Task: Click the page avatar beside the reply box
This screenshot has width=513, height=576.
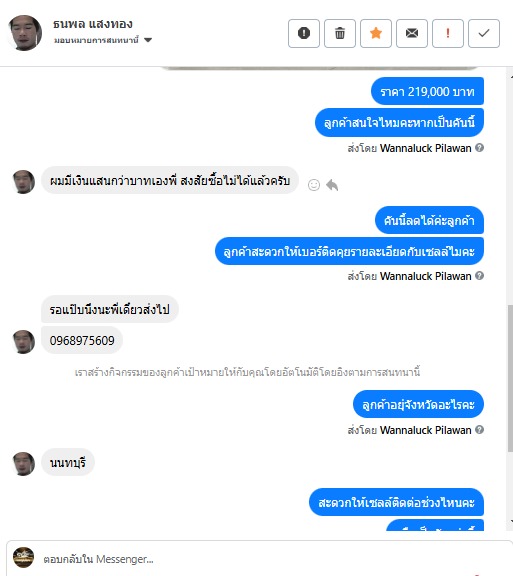Action: point(24,557)
